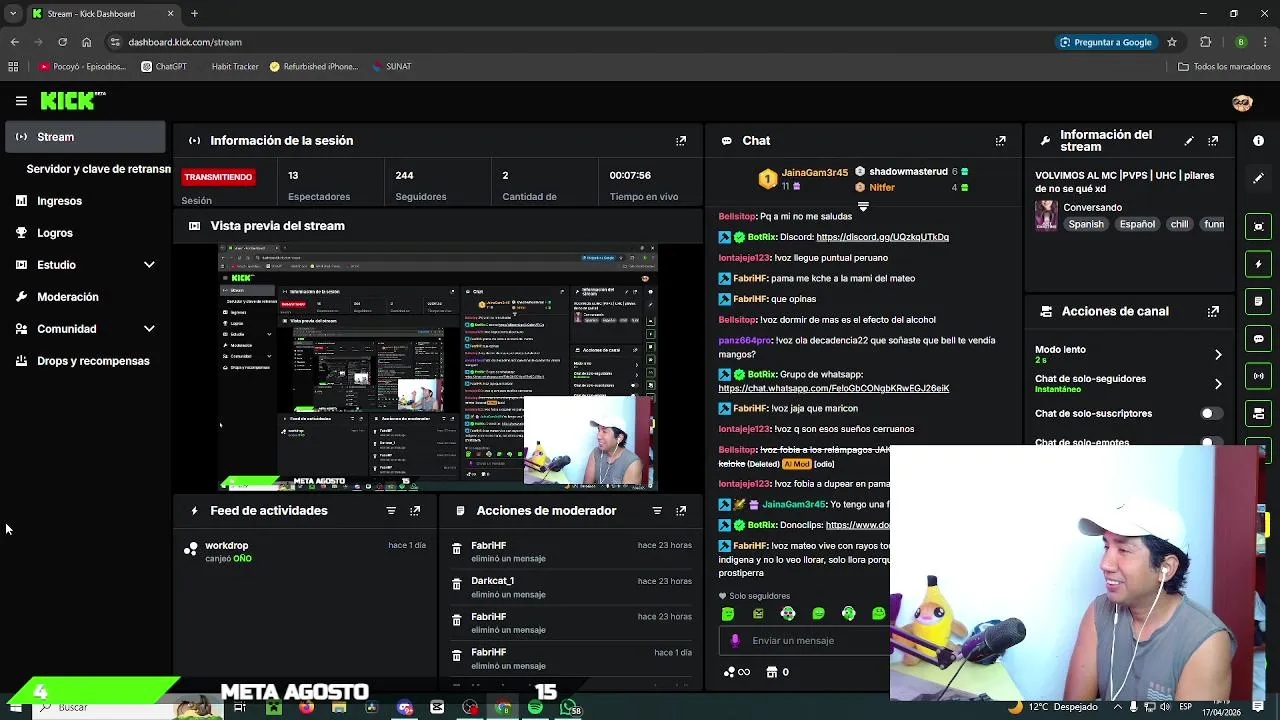The height and width of the screenshot is (720, 1280).
Task: Click the workdrop activity feed entry
Action: (x=305, y=552)
